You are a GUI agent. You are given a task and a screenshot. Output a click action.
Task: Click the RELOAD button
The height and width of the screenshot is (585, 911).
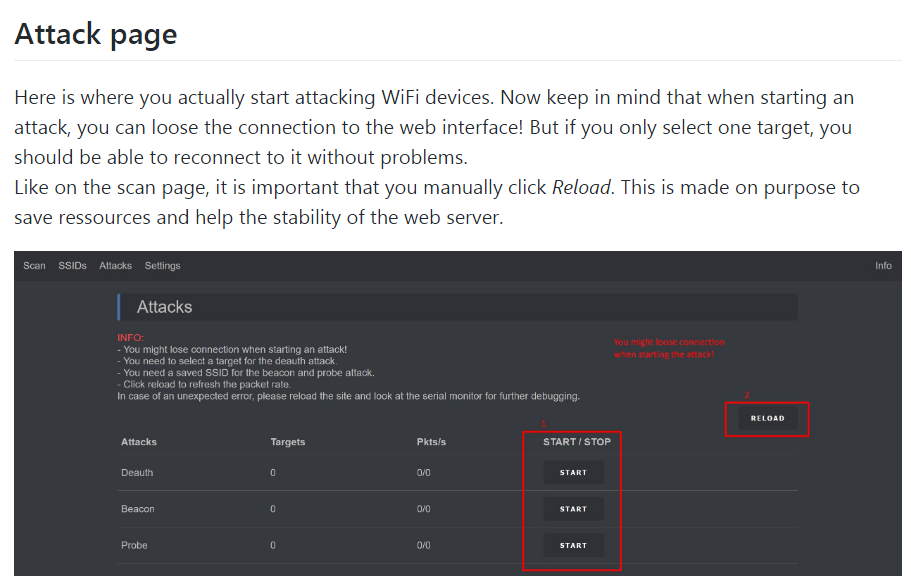pos(767,418)
